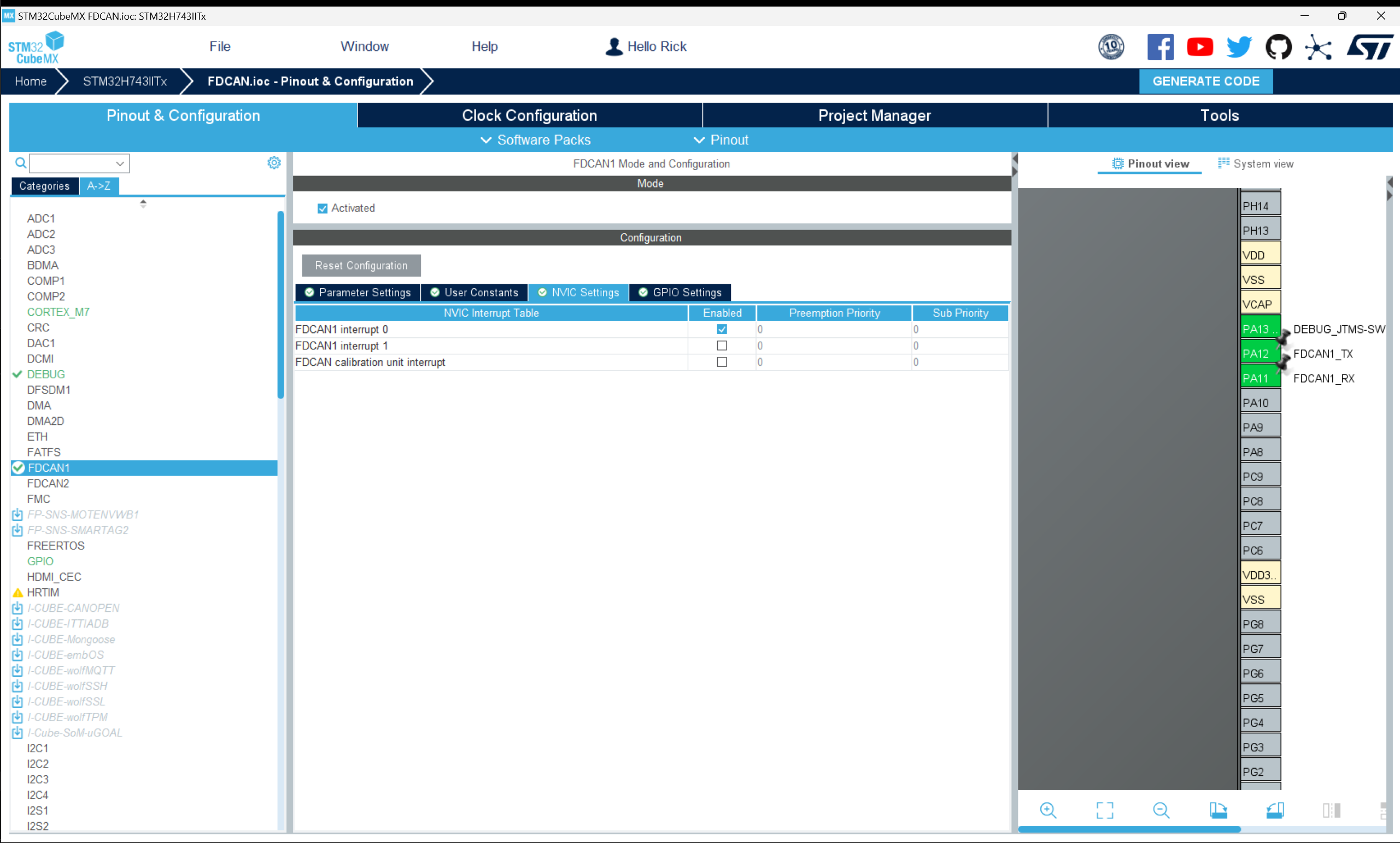This screenshot has width=1400, height=843.
Task: Disable the FDCAN1 interrupt 0 checkbox
Action: (722, 329)
